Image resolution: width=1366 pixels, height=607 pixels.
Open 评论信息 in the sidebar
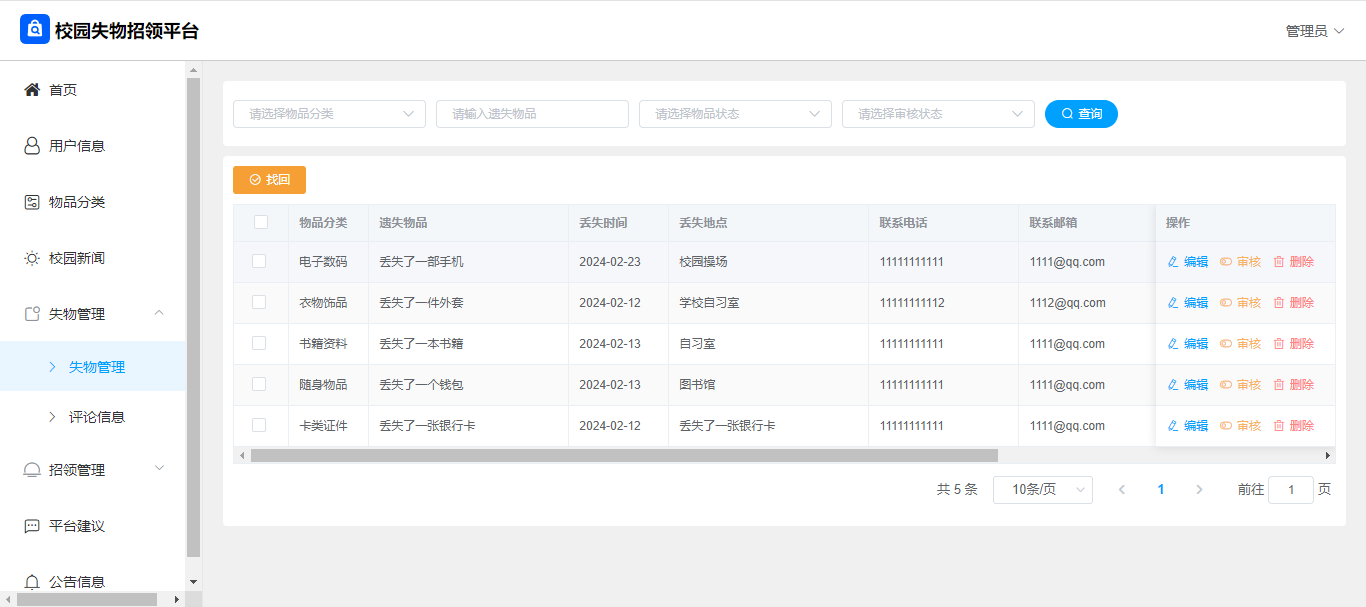[x=96, y=417]
